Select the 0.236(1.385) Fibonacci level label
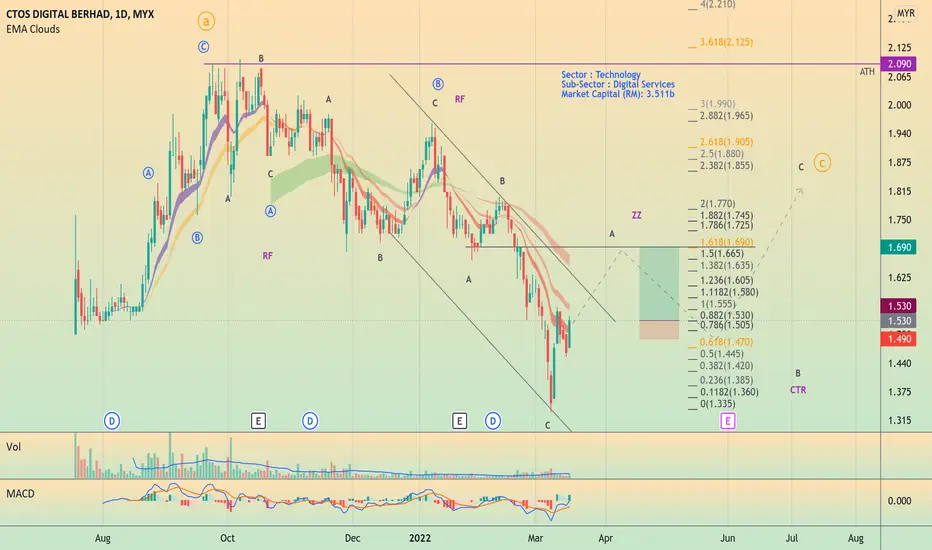This screenshot has height=550, width=932. coord(726,381)
